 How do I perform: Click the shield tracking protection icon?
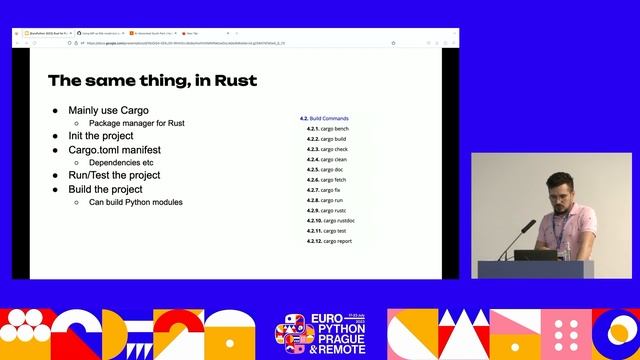69,43
